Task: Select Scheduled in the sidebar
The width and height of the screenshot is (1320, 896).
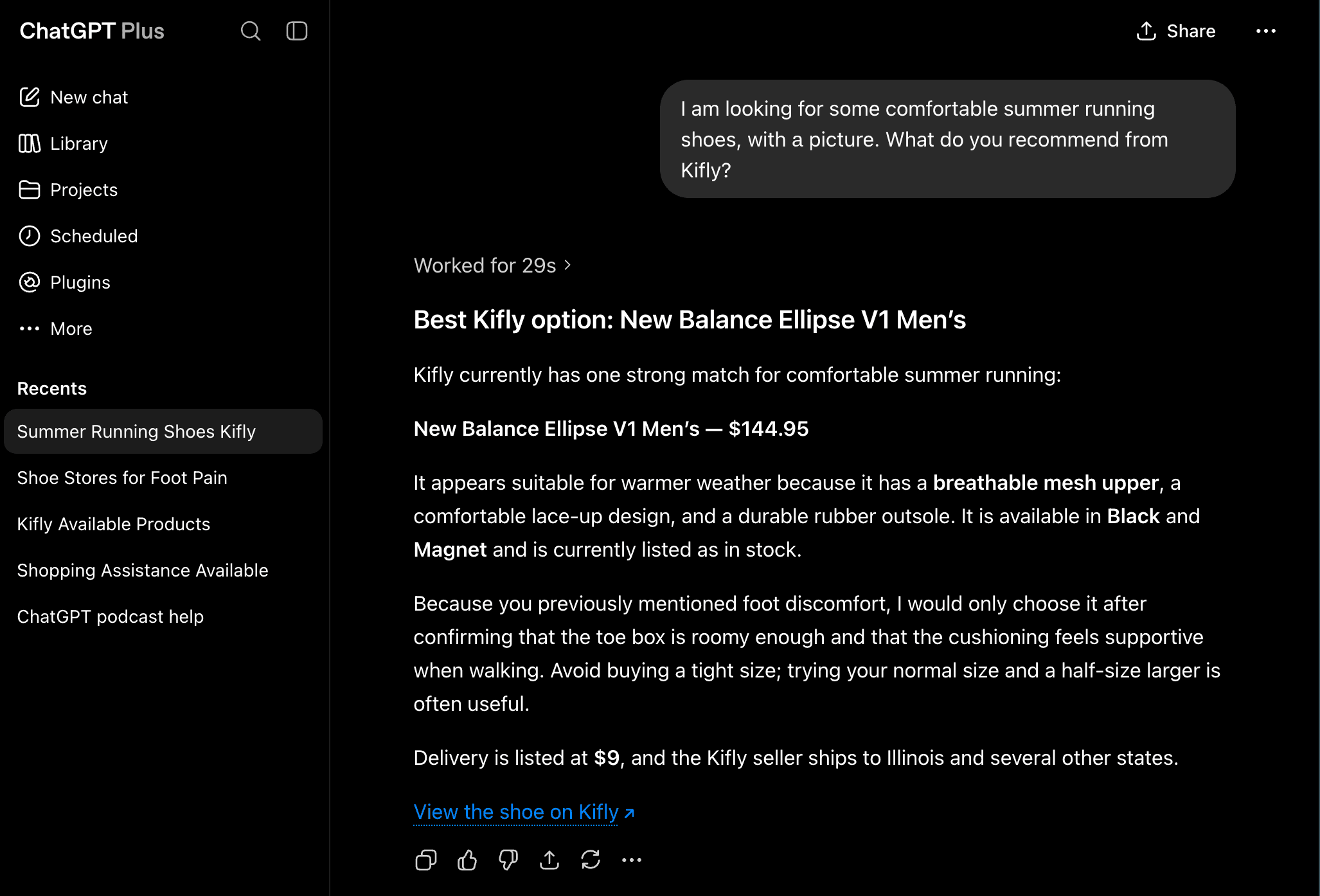Action: click(x=94, y=236)
